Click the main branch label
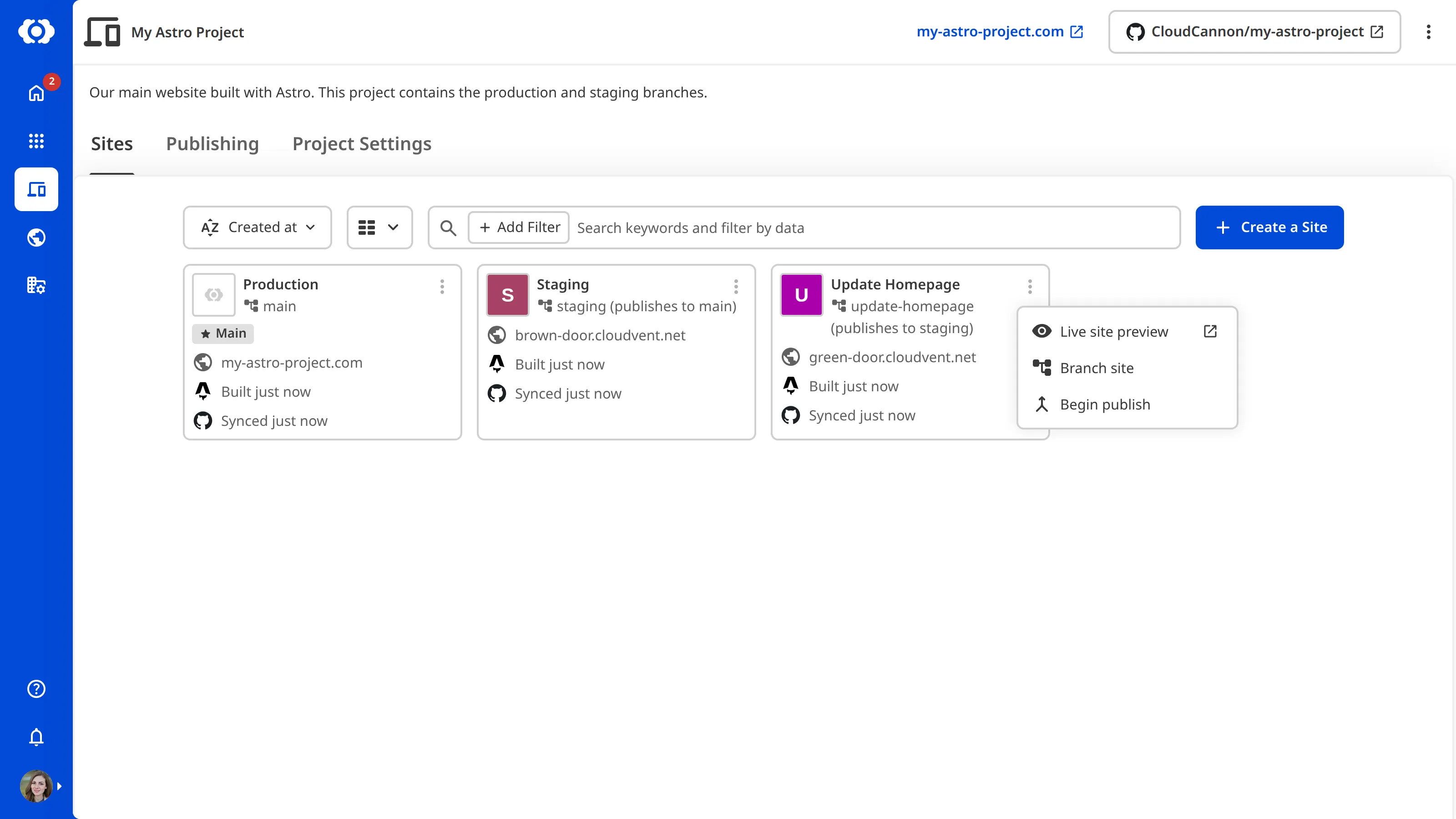This screenshot has width=1456, height=819. (279, 306)
